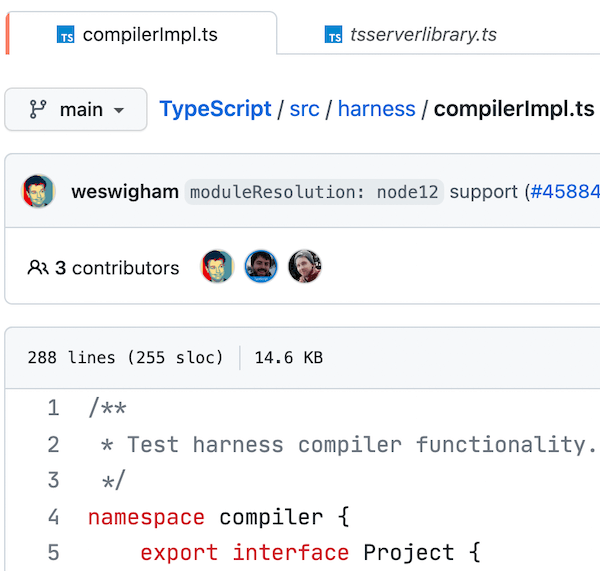Screen dimensions: 600x571
Task: Click TypeScript file icon on compilerImpl.ts tab
Action: (x=67, y=36)
